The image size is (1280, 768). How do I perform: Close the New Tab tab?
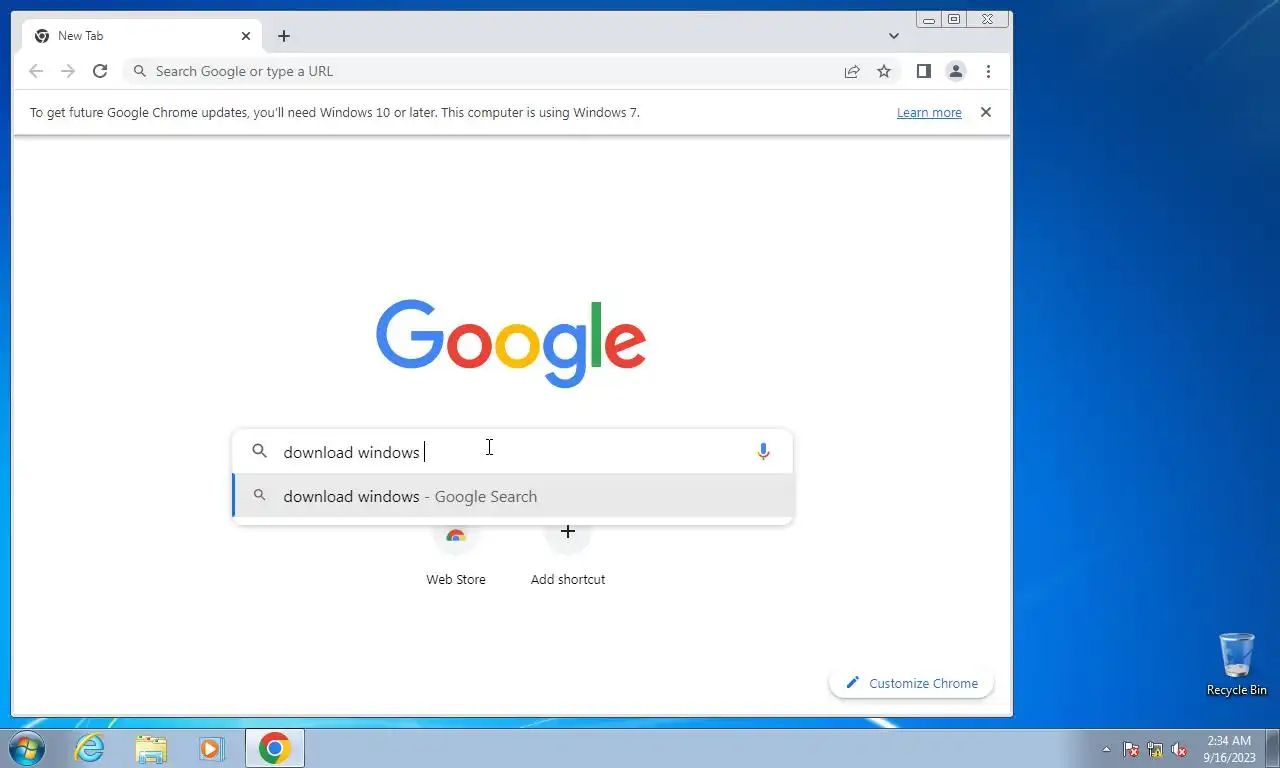(x=246, y=36)
